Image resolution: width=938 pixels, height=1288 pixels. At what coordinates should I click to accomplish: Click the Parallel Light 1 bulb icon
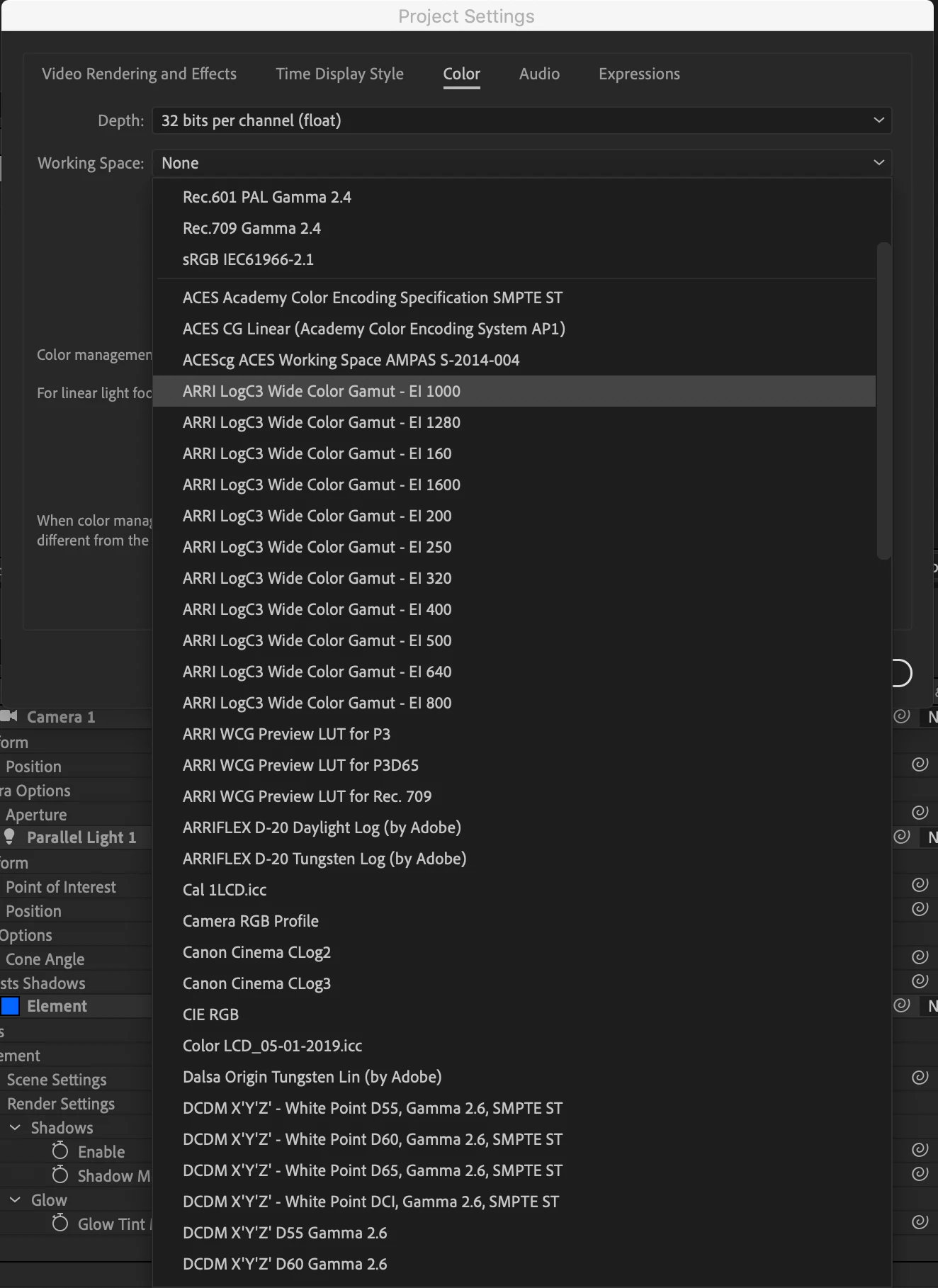point(9,837)
